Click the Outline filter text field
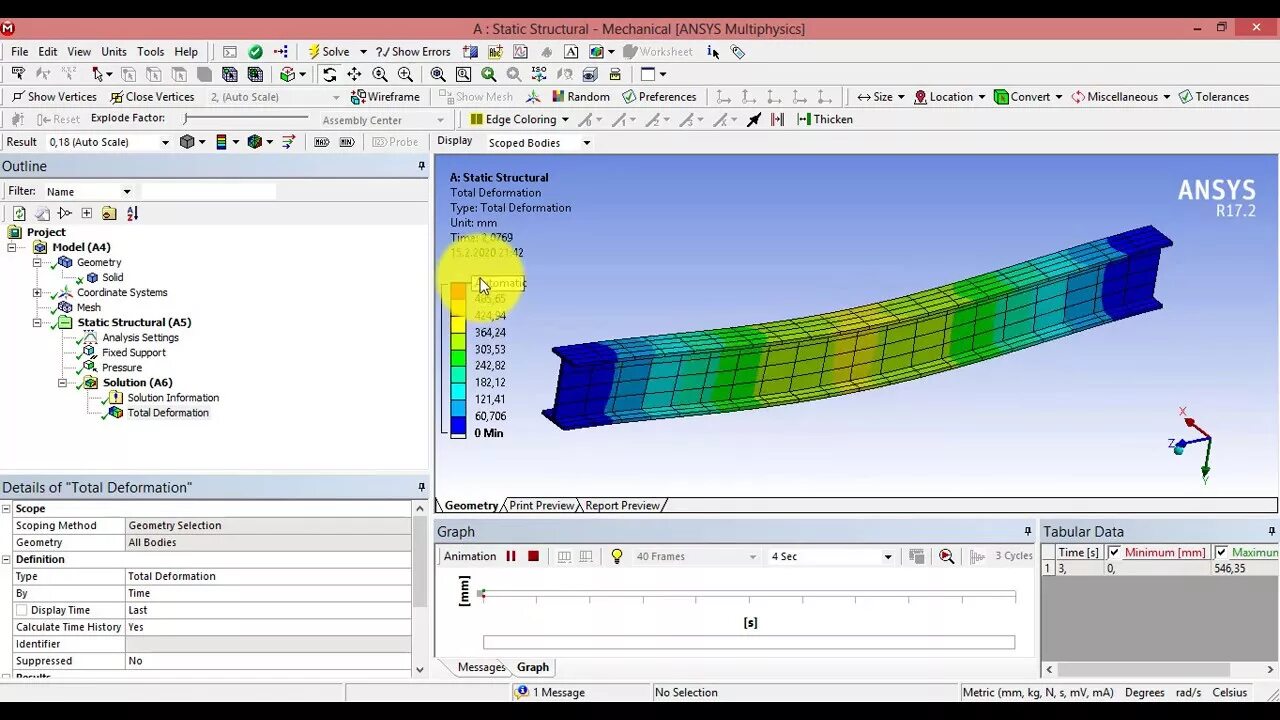The width and height of the screenshot is (1280, 720). pos(208,191)
